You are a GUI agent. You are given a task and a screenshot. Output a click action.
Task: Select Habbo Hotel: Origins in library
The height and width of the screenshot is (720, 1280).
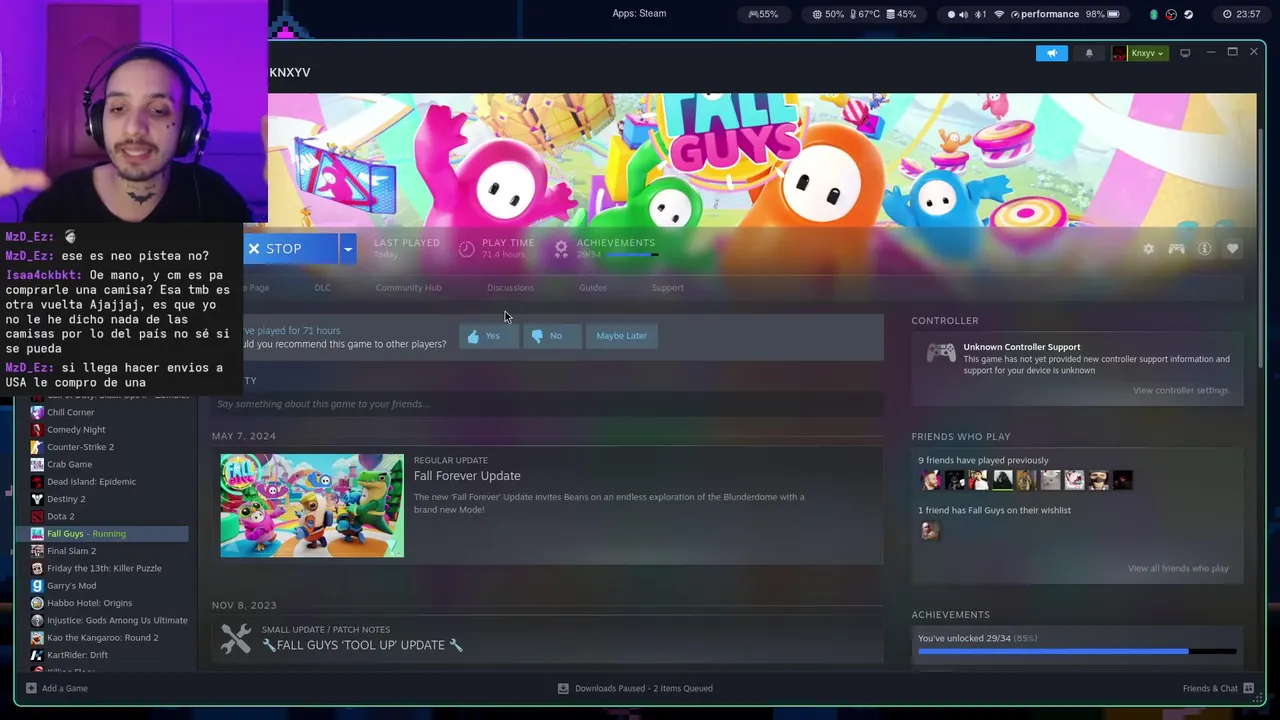click(x=89, y=603)
